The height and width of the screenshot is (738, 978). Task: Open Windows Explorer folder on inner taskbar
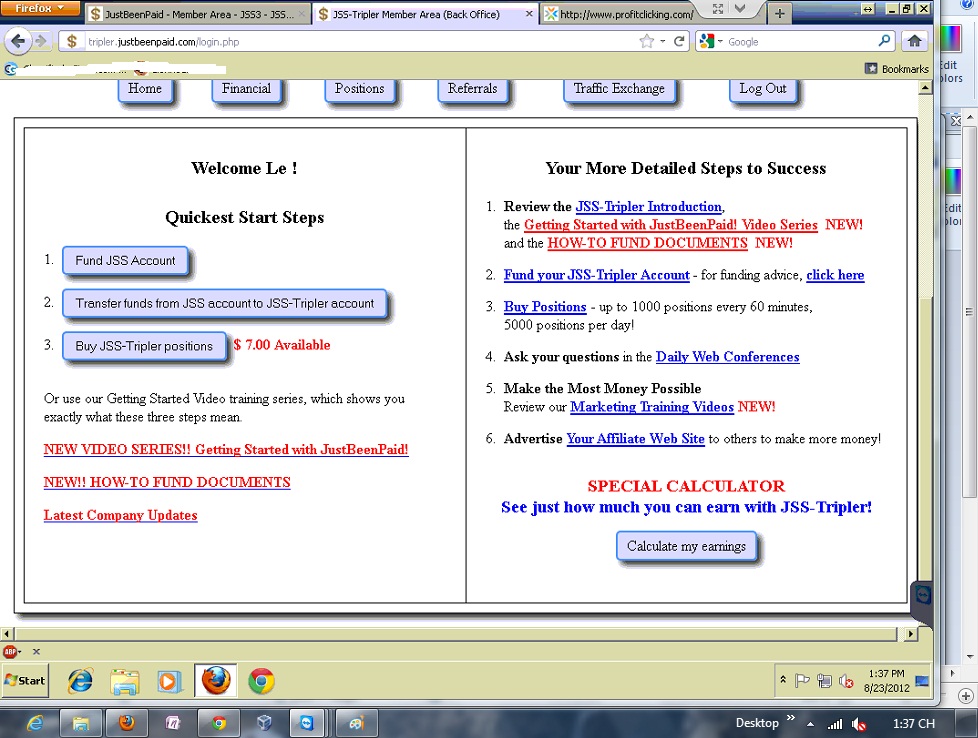(125, 681)
